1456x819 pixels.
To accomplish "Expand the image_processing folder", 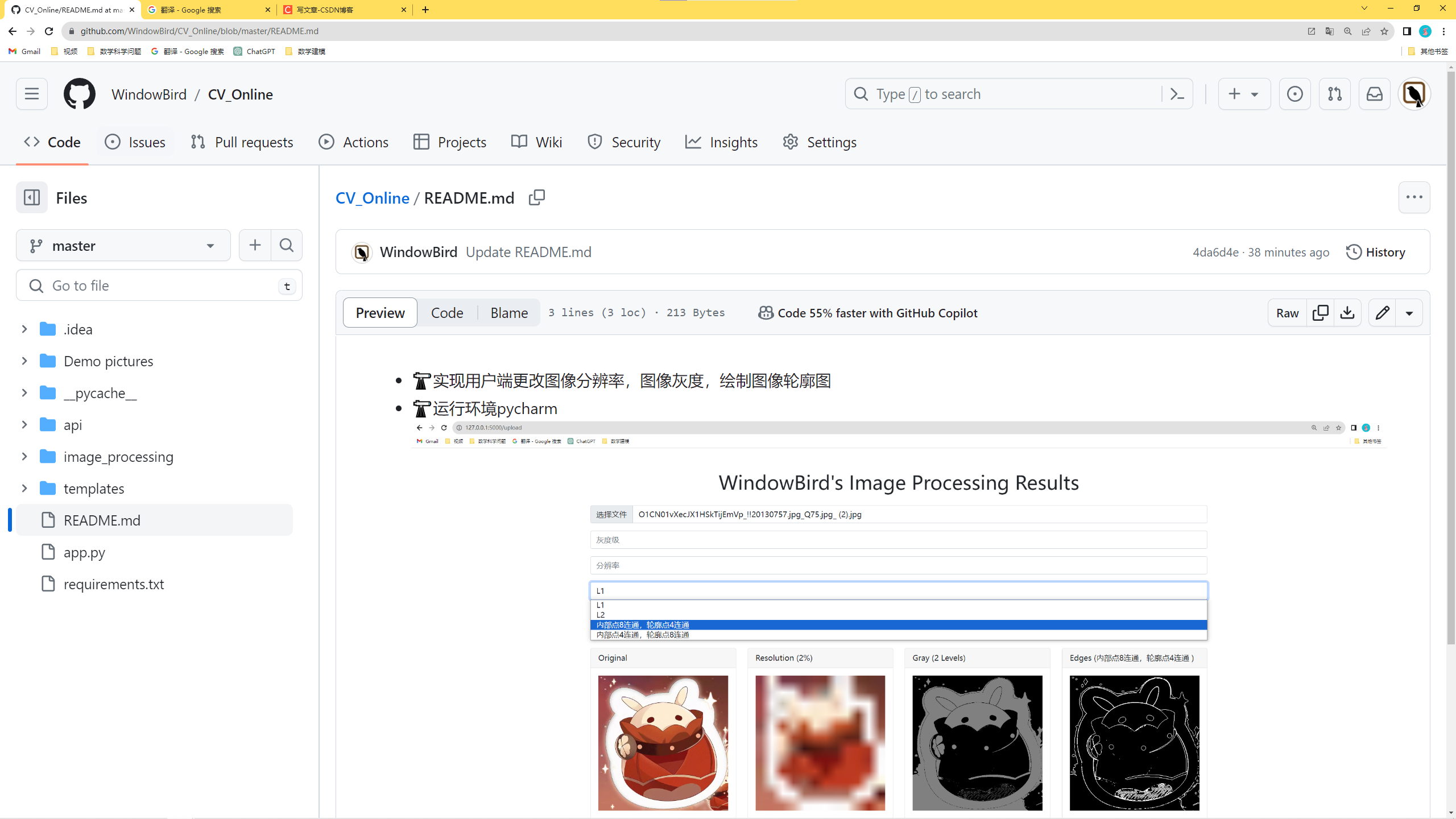I will tap(24, 456).
